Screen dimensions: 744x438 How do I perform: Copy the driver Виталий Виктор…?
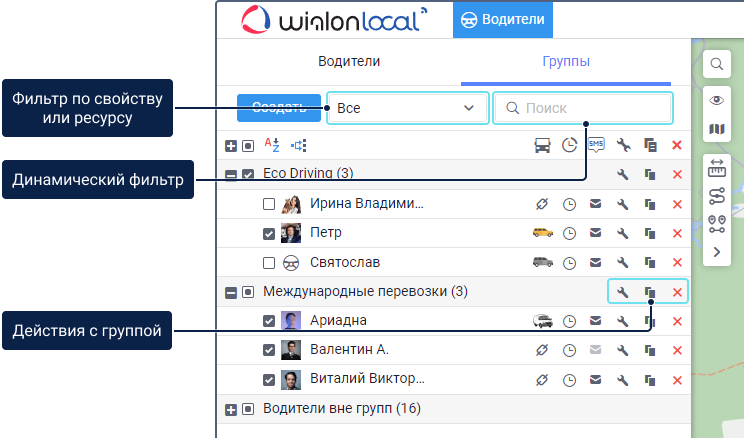point(650,380)
